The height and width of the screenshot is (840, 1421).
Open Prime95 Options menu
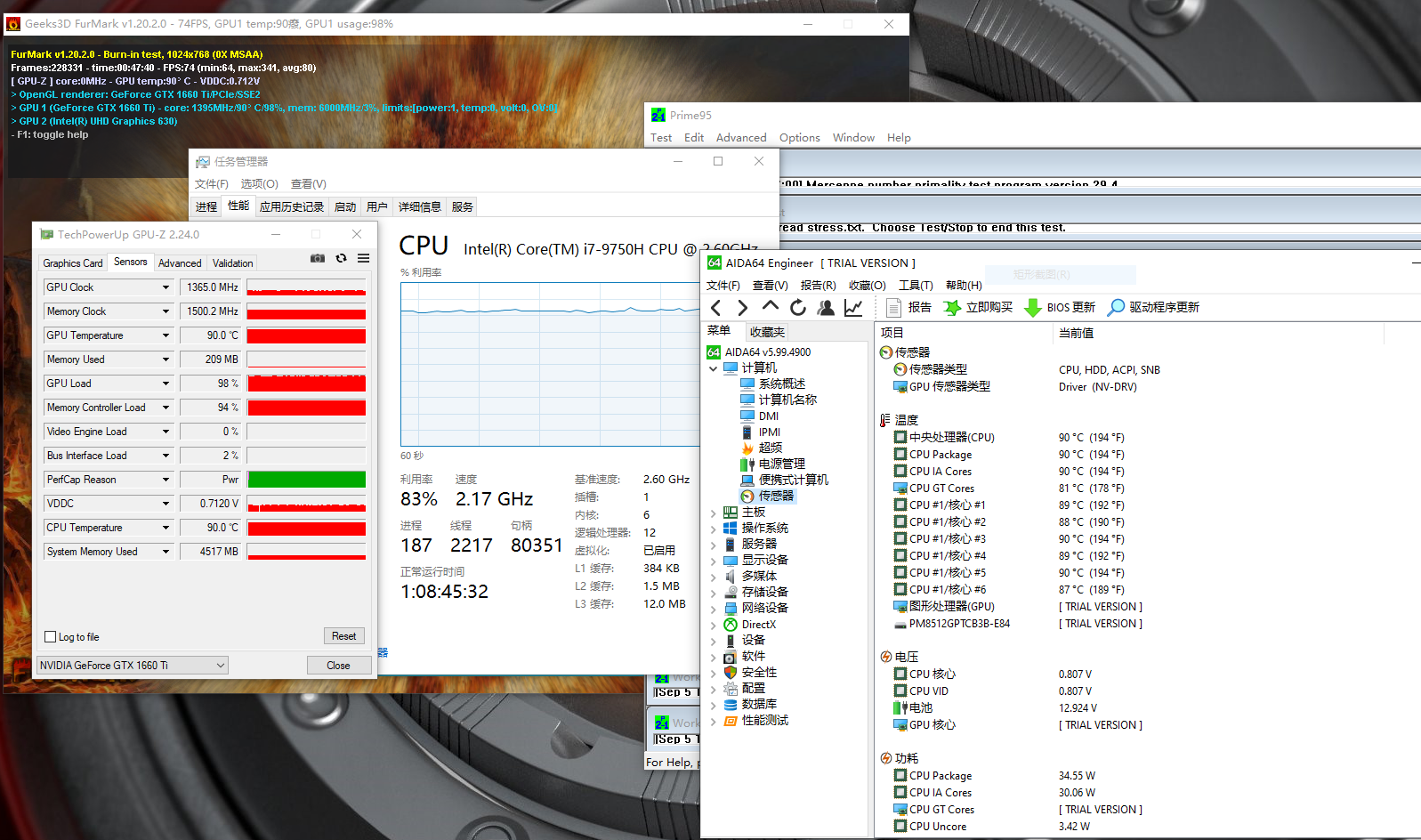(x=800, y=138)
